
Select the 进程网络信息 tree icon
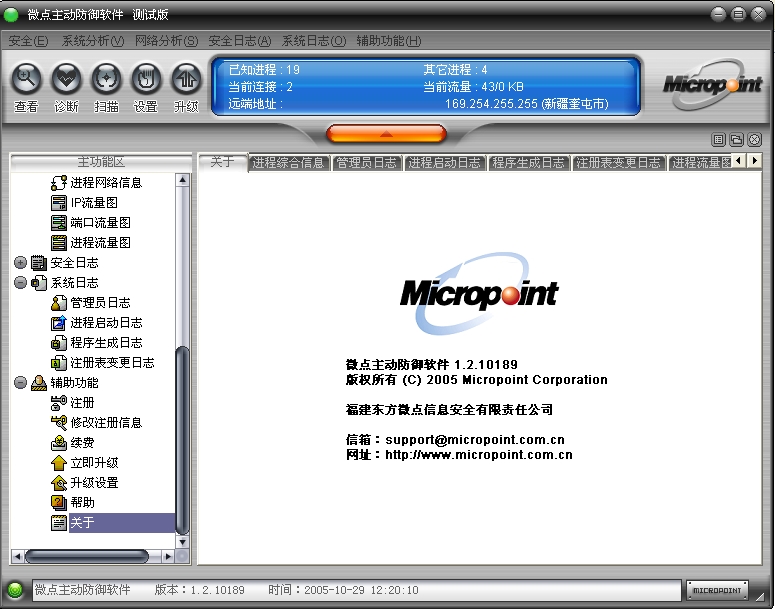[59, 182]
